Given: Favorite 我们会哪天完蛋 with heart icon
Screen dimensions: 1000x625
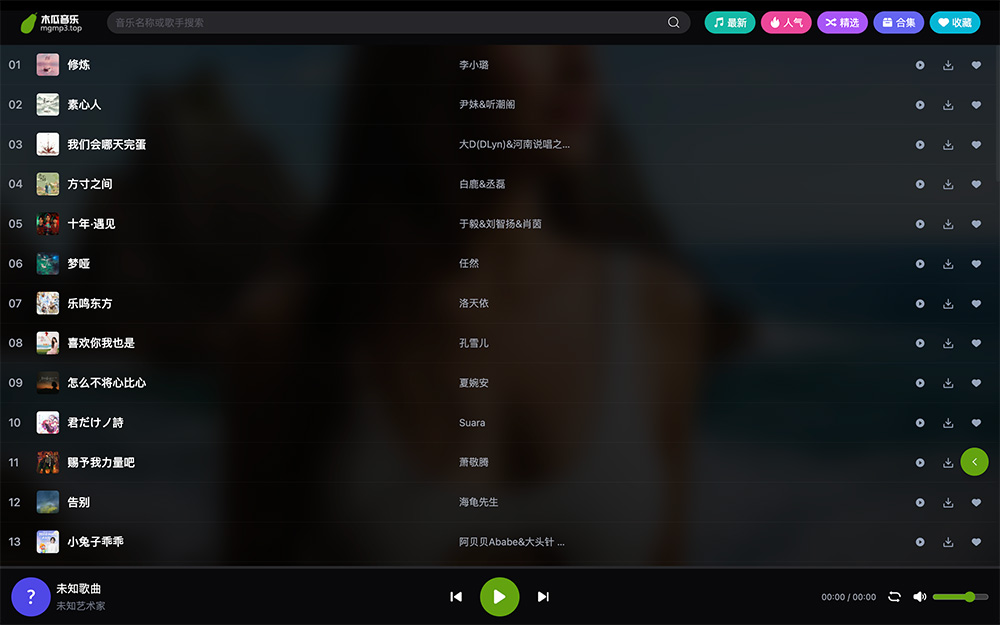Looking at the screenshot, I should pos(976,145).
